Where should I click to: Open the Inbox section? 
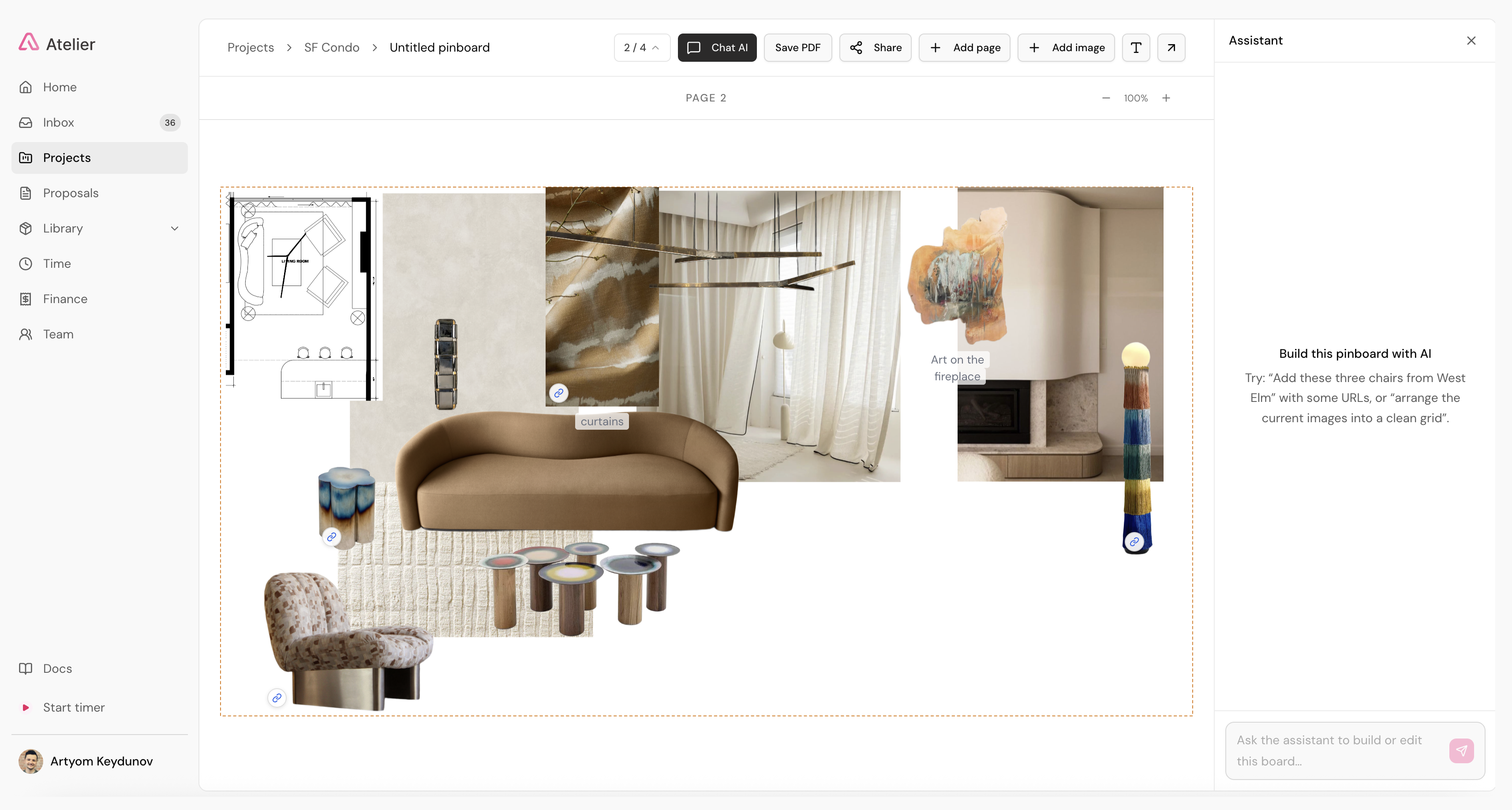coord(99,122)
